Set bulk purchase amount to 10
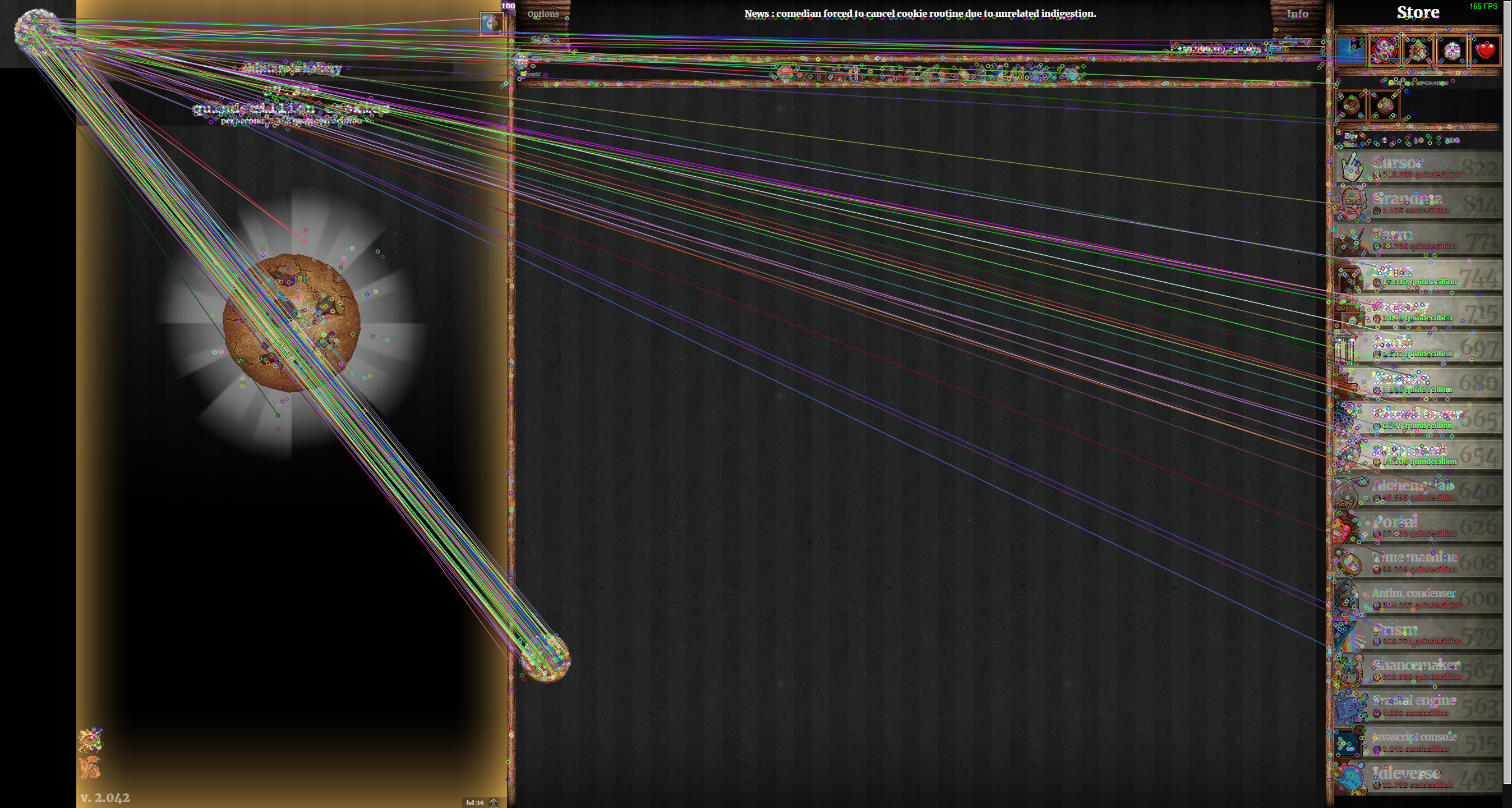 [1418, 140]
